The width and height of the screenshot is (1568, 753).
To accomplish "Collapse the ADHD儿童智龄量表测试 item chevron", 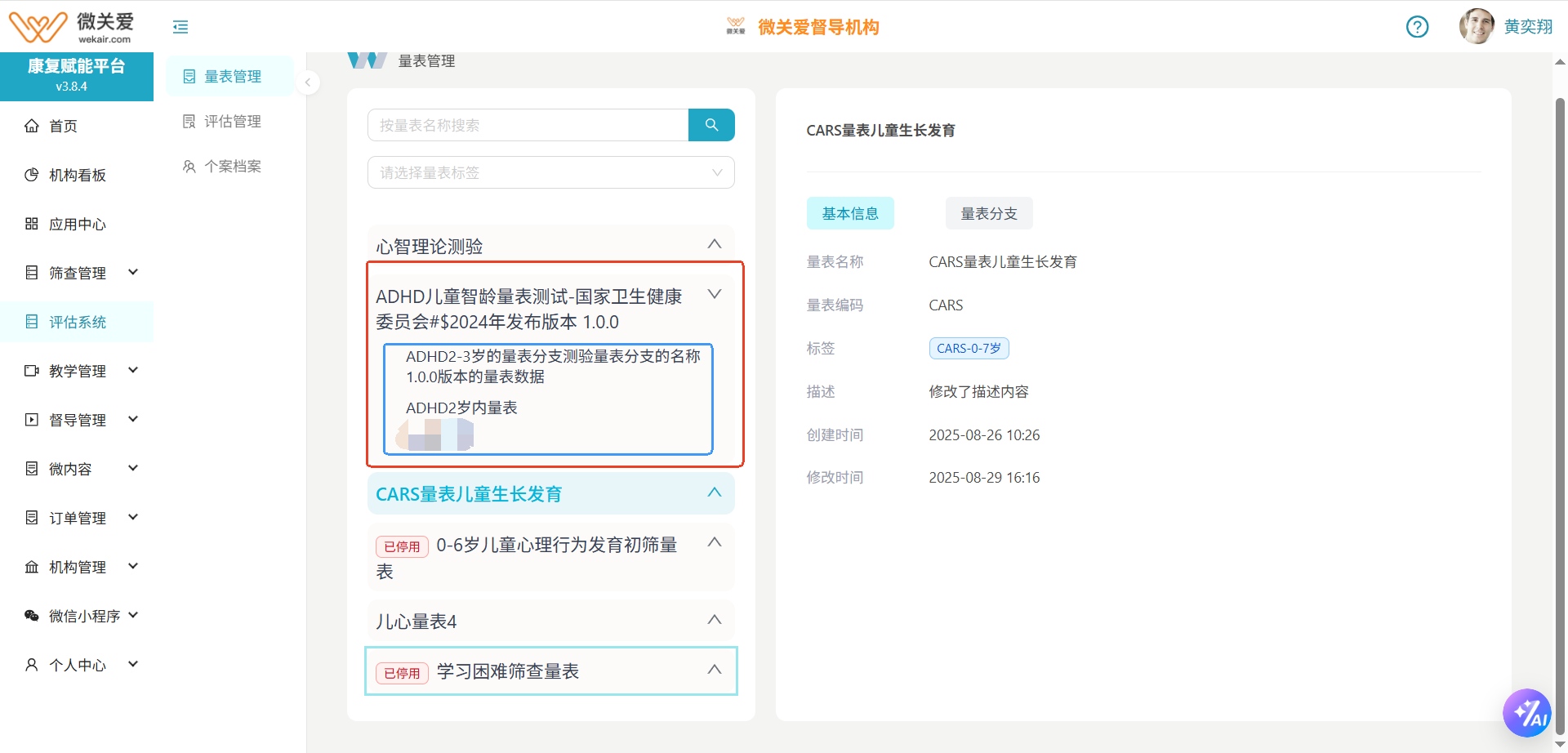I will click(714, 294).
